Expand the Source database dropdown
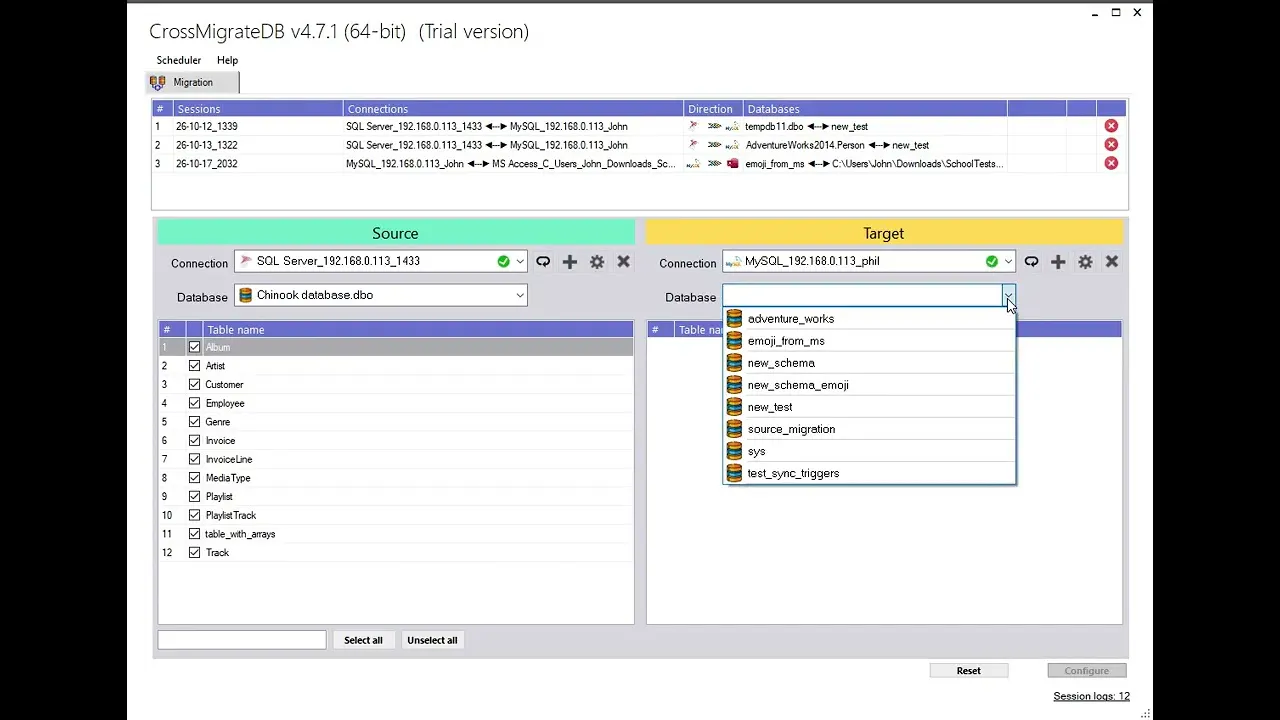The width and height of the screenshot is (1280, 720). [520, 295]
